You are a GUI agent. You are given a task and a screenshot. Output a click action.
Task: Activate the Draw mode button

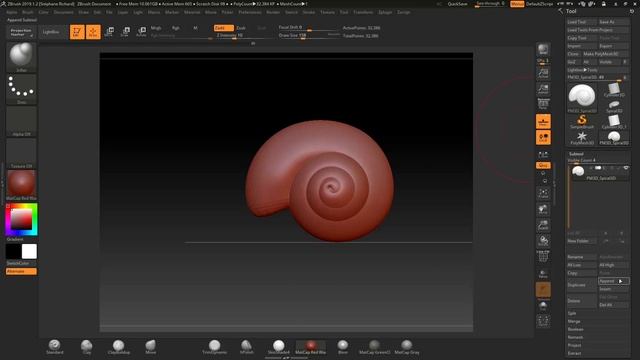coord(93,32)
